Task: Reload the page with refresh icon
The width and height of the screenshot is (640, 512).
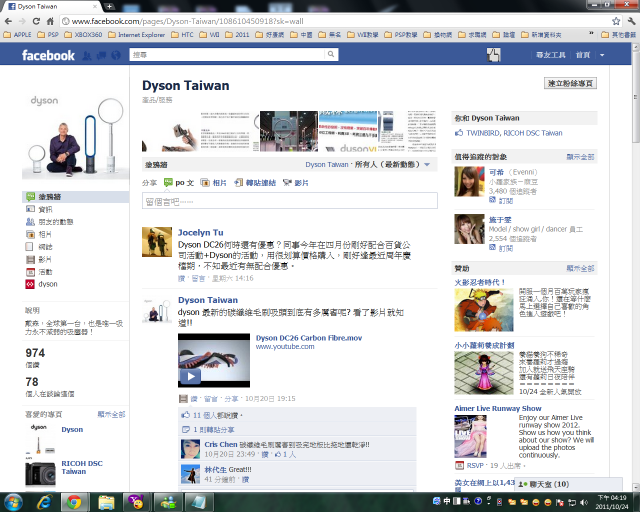Action: click(x=36, y=21)
